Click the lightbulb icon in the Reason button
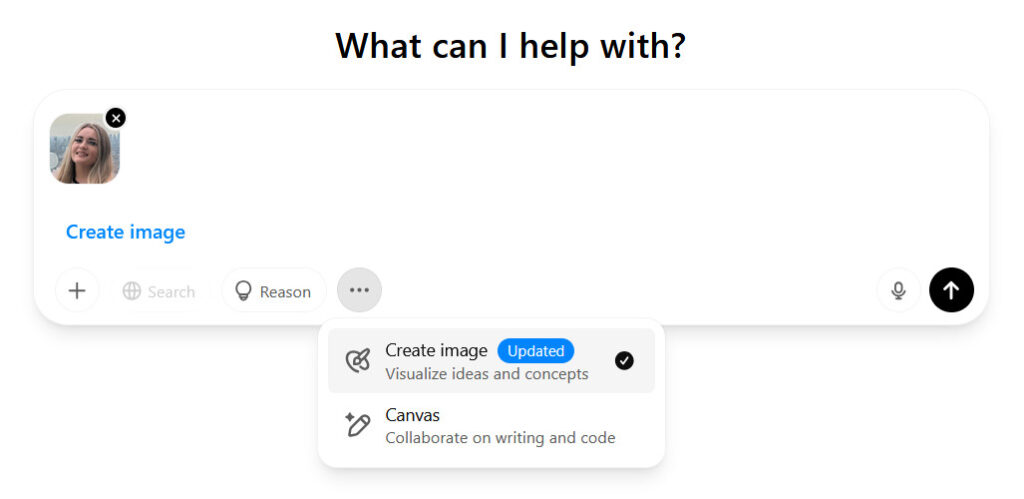This screenshot has height=499, width=1024. coord(243,291)
